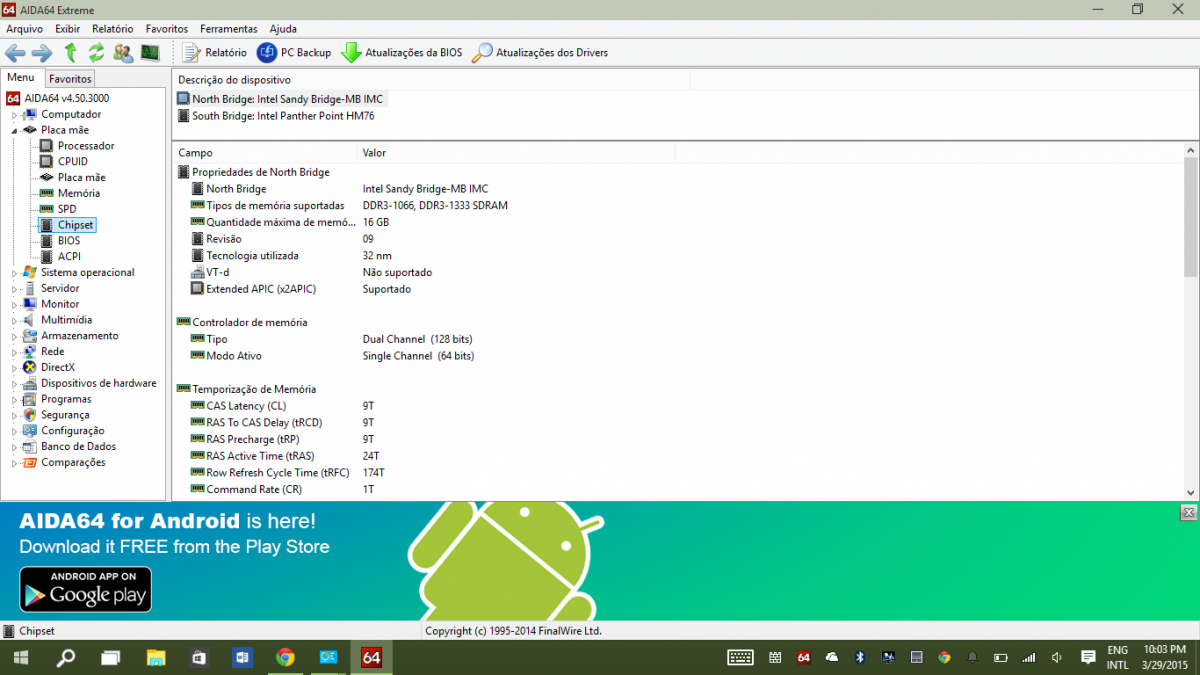
Task: Check Atualizações dos Drivers
Action: 540,52
